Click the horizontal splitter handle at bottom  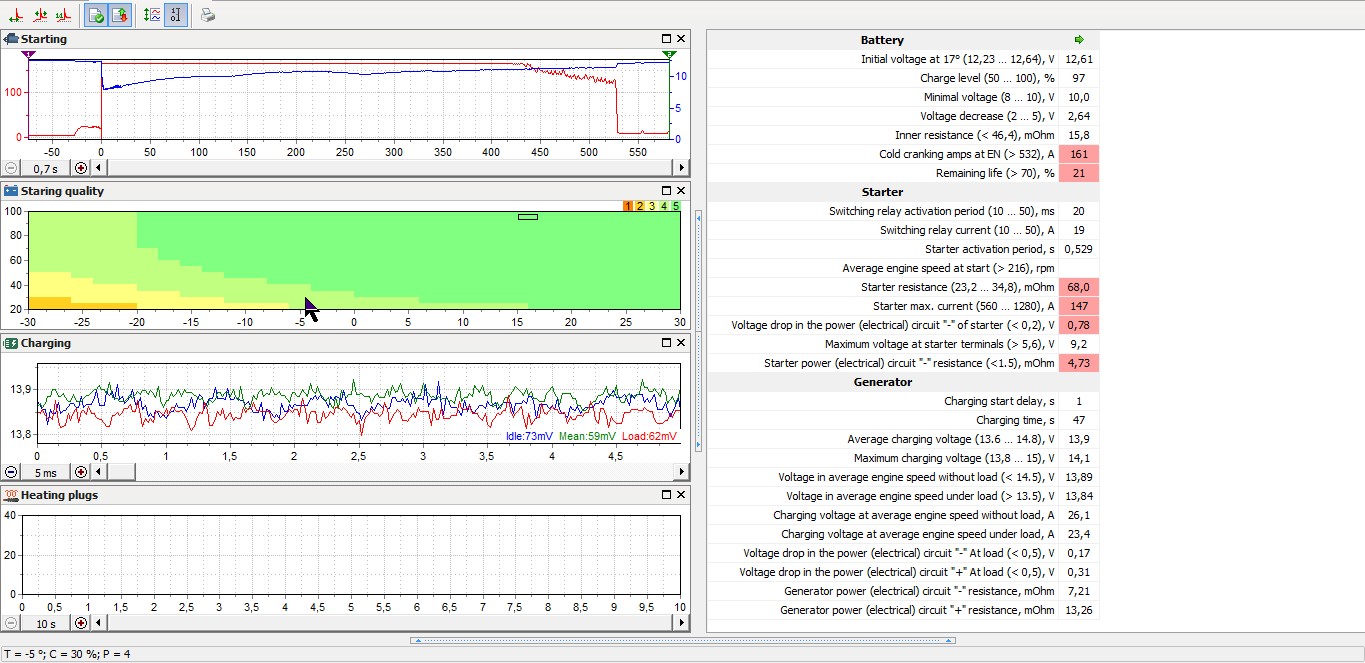(682, 639)
